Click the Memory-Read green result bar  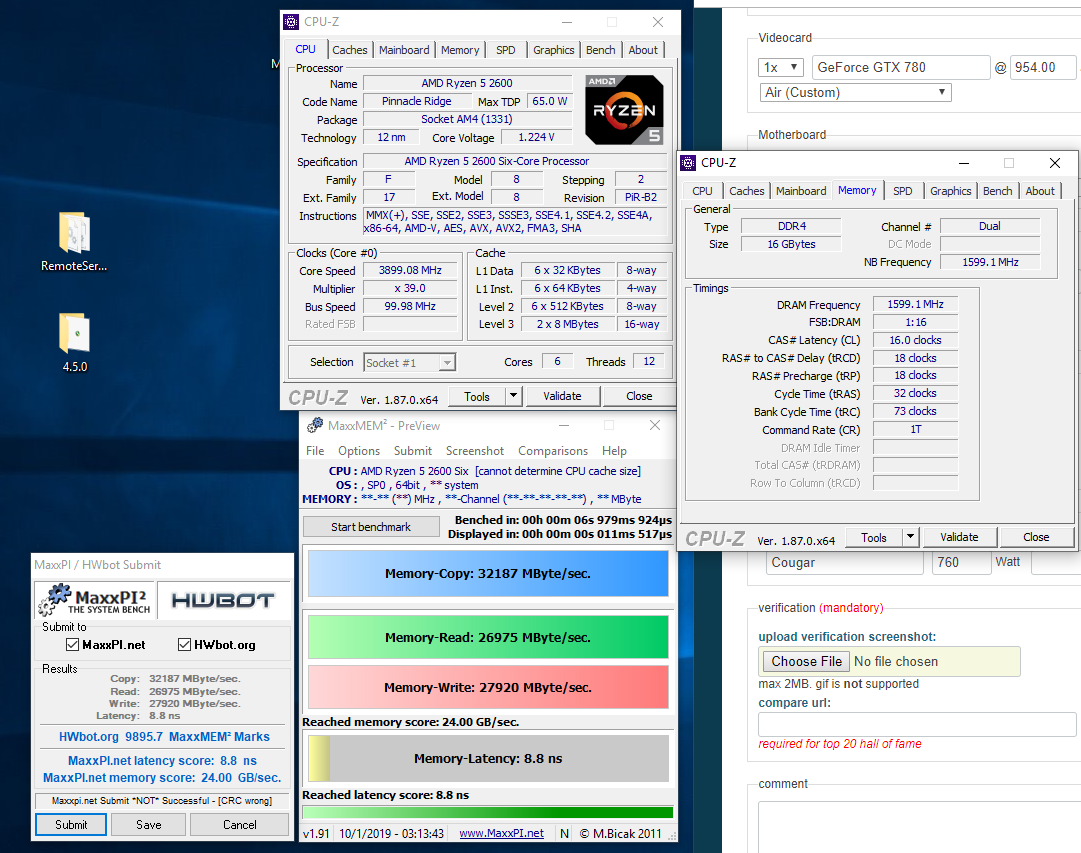coord(488,637)
